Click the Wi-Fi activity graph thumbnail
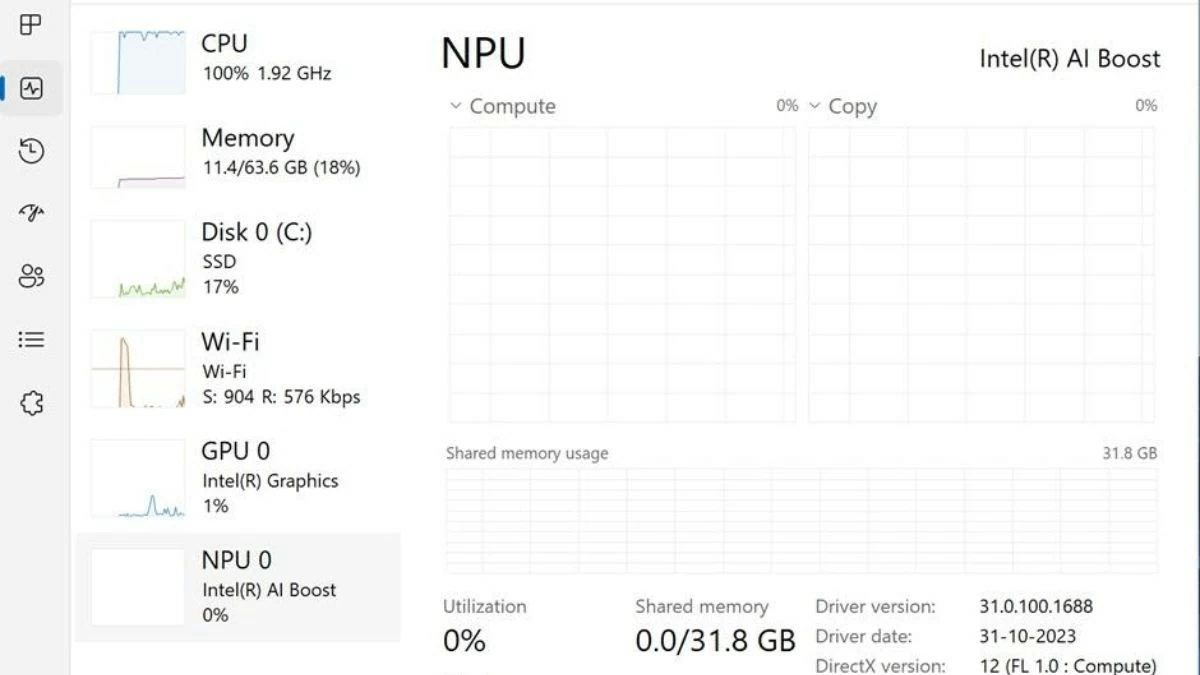 point(138,369)
